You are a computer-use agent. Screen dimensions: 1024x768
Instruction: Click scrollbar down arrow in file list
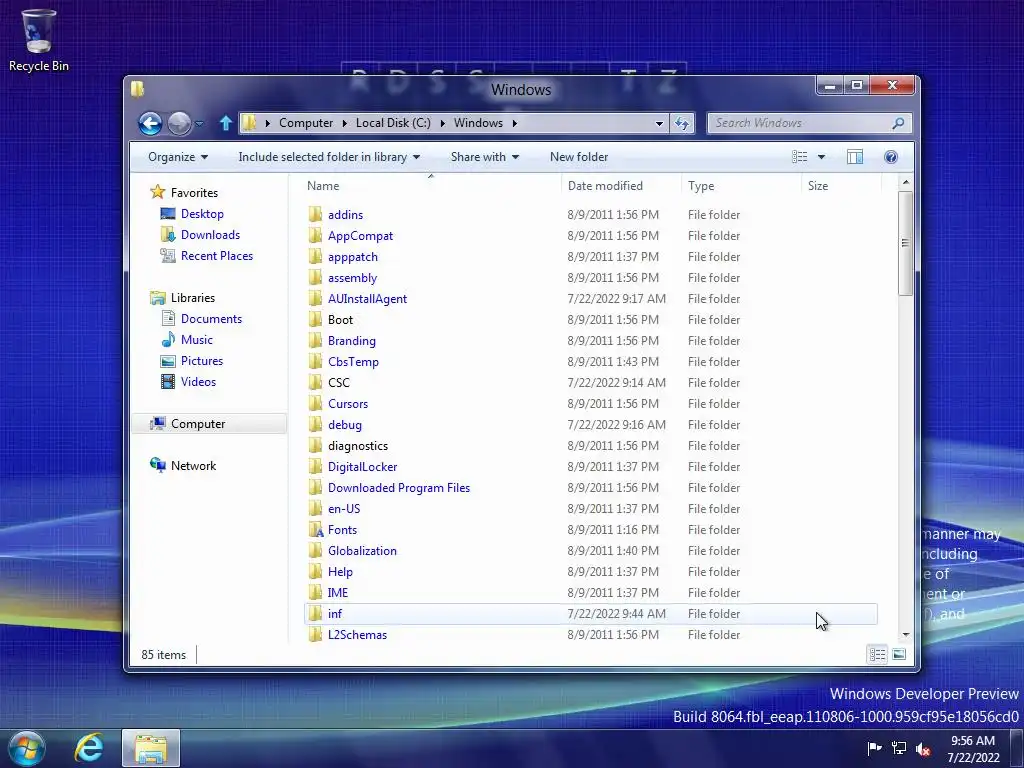[905, 634]
